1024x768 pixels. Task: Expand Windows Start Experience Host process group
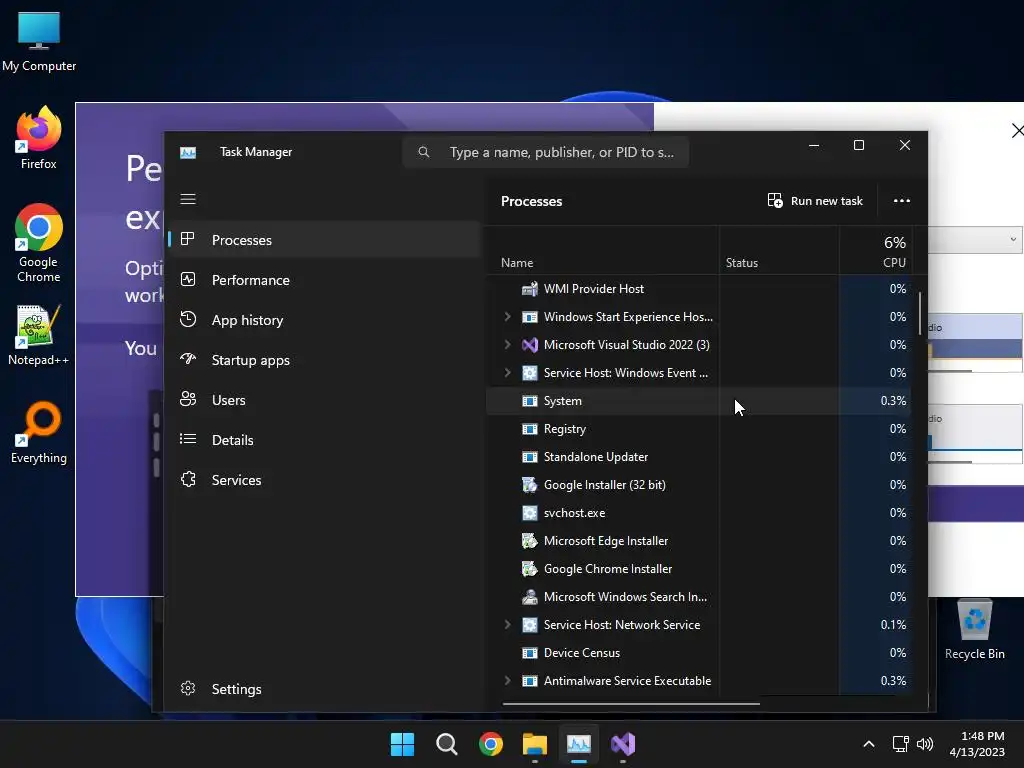pyautogui.click(x=507, y=317)
